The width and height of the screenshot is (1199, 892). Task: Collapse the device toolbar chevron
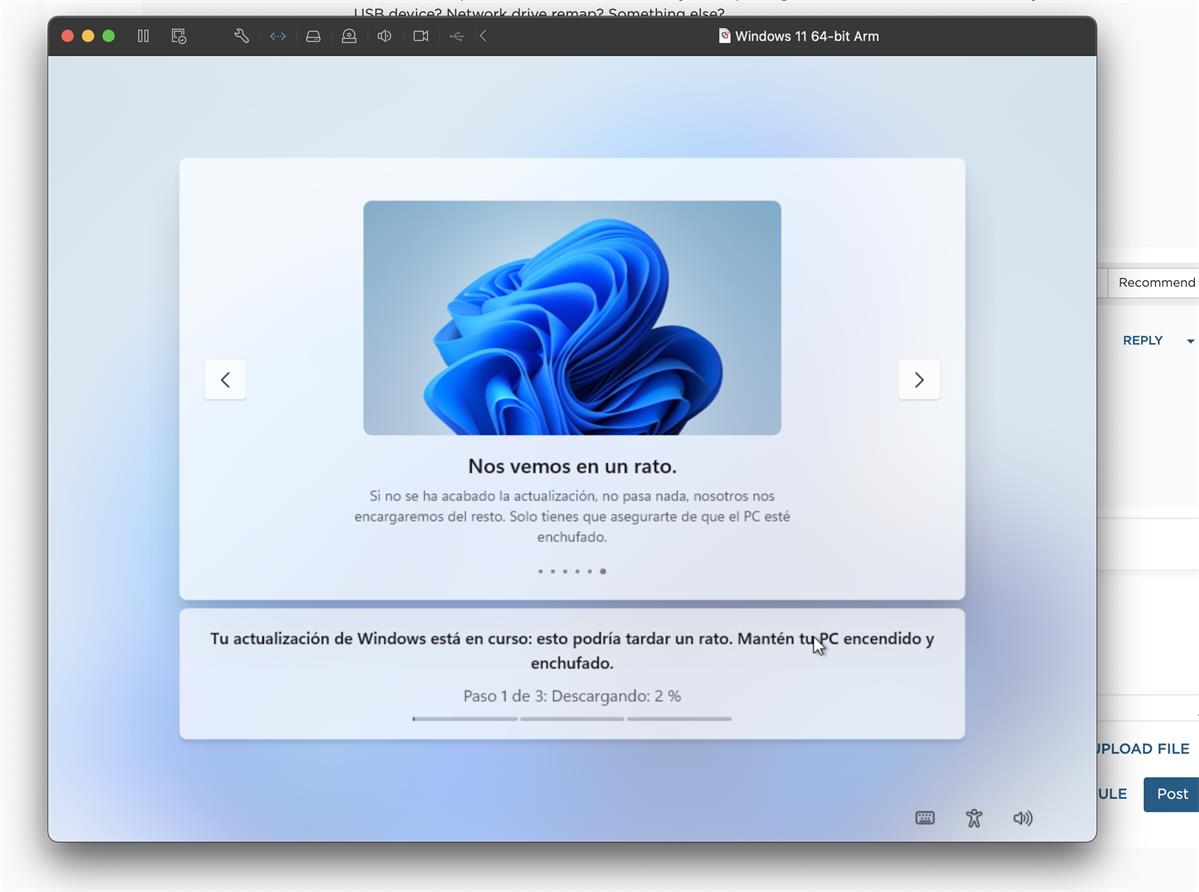pyautogui.click(x=483, y=36)
